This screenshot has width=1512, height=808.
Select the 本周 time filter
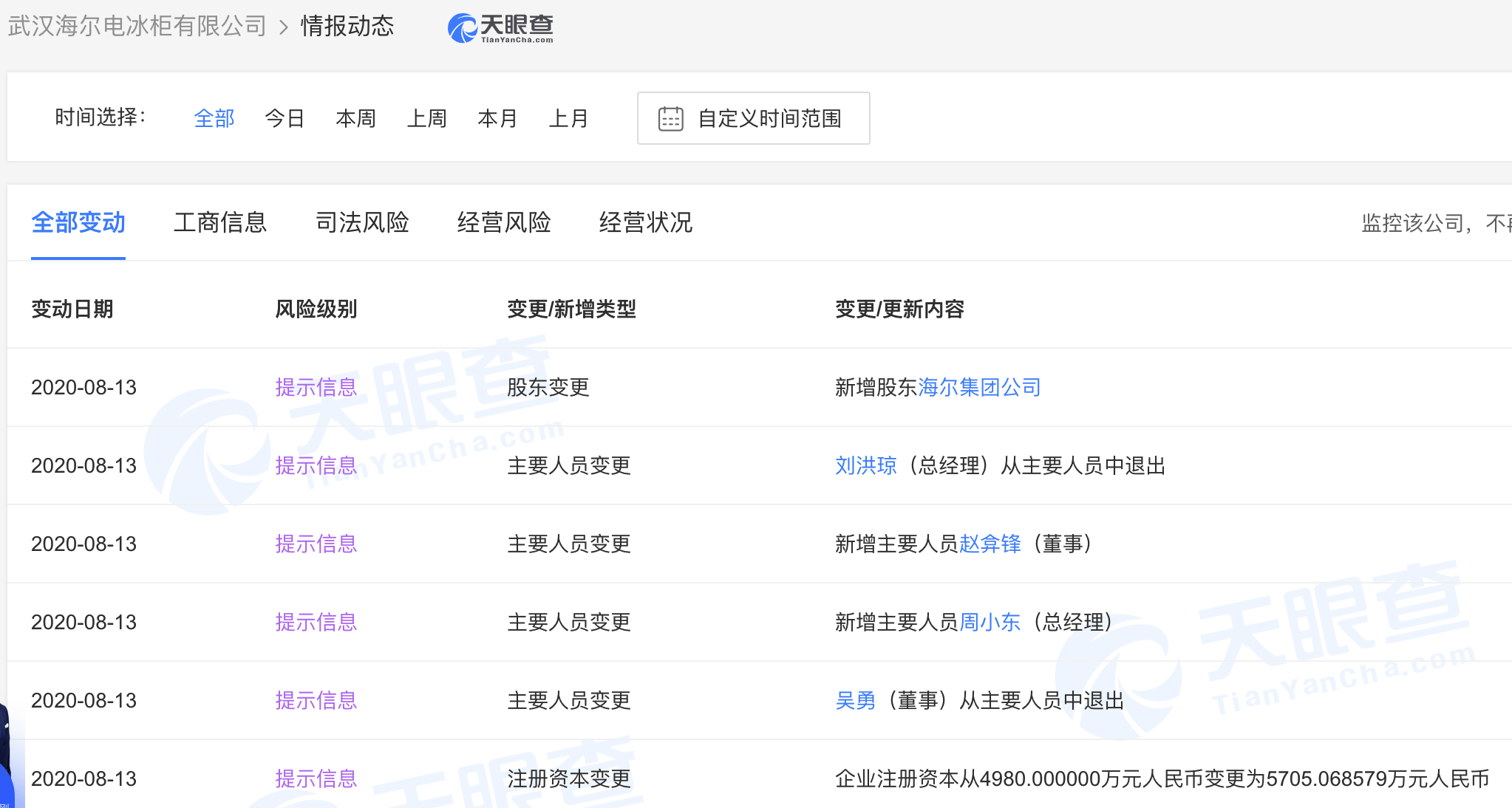coord(355,118)
